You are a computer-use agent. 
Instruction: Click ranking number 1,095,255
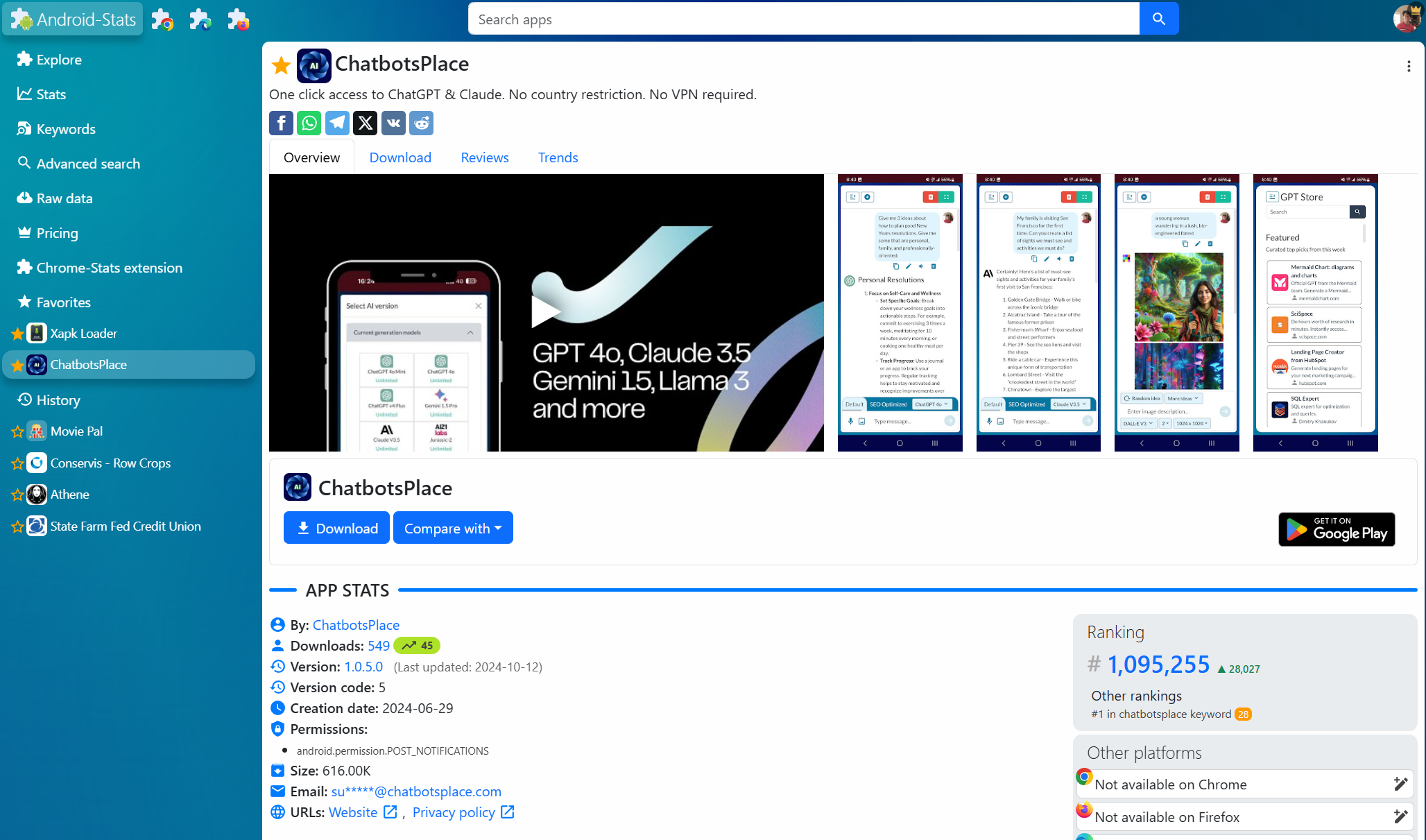[1158, 665]
